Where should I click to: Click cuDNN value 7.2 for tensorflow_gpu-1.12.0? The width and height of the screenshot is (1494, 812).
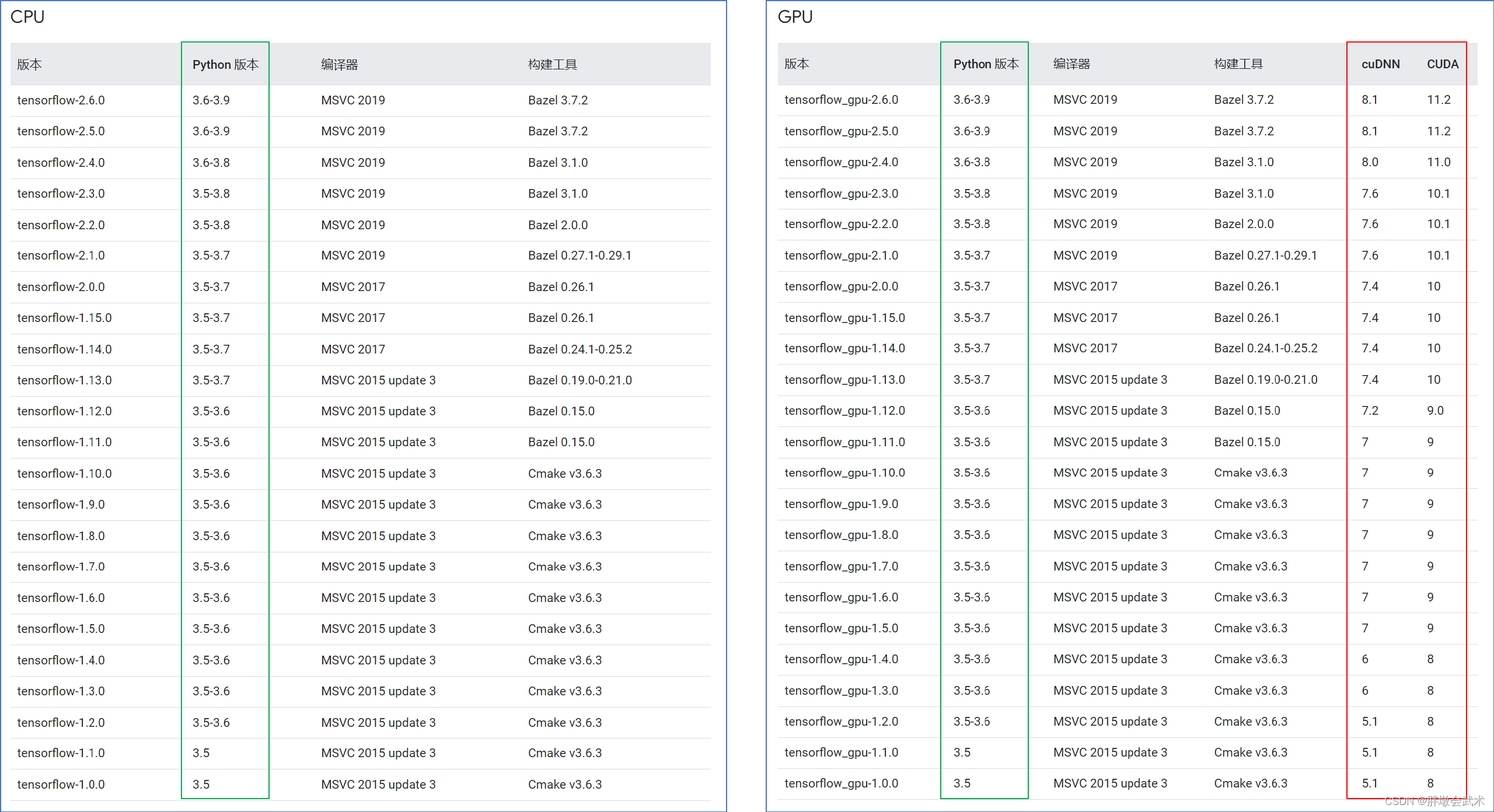coord(1370,411)
